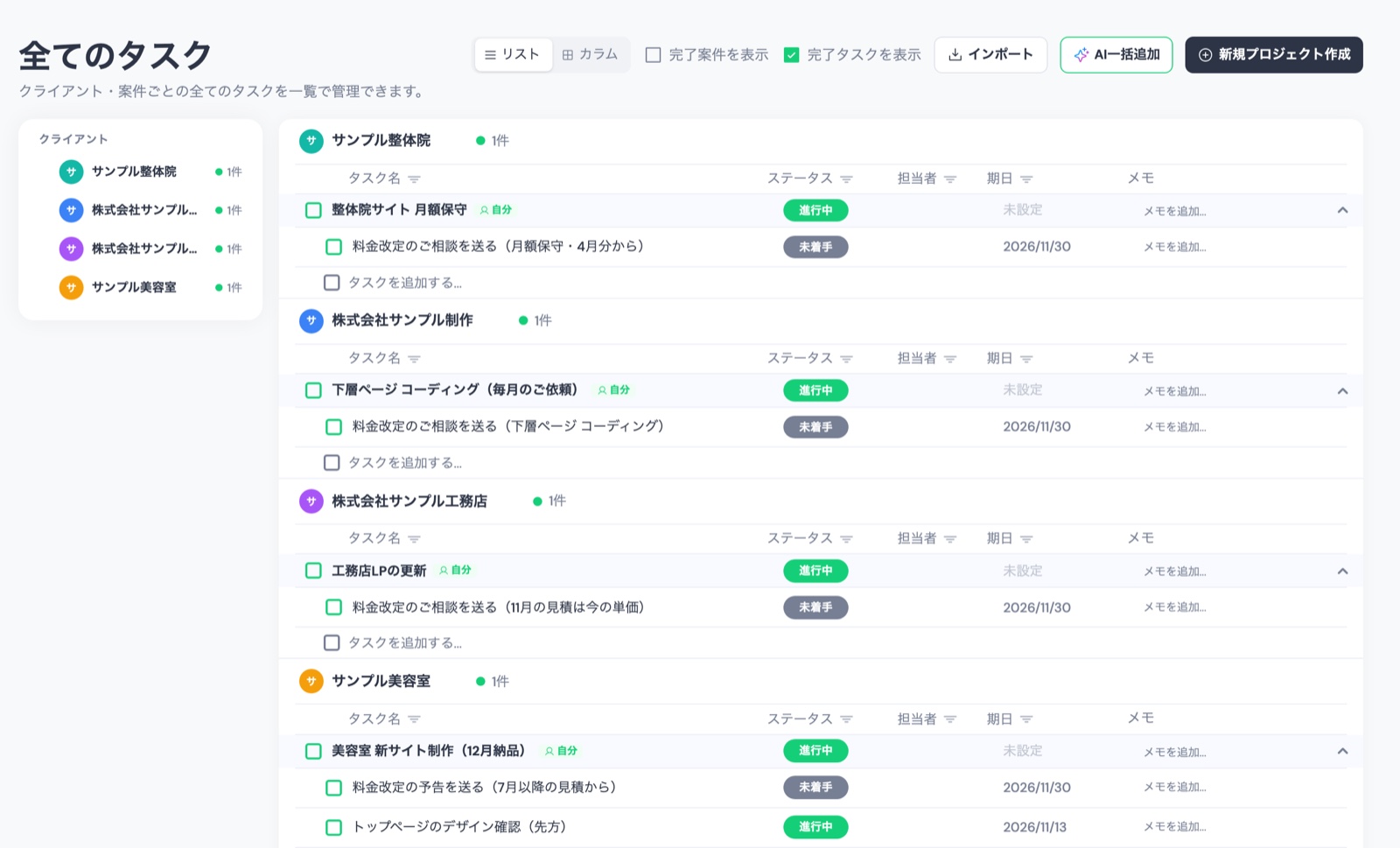Enable the 完了案件を表示 checkbox

pos(653,55)
